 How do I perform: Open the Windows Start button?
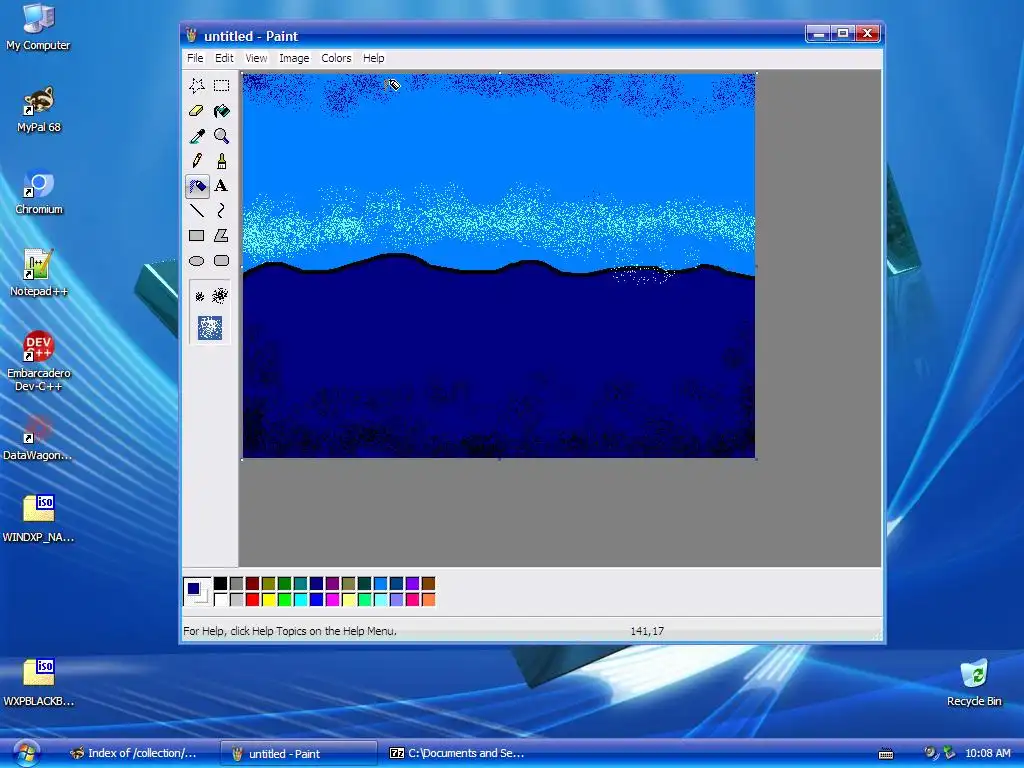[25, 753]
